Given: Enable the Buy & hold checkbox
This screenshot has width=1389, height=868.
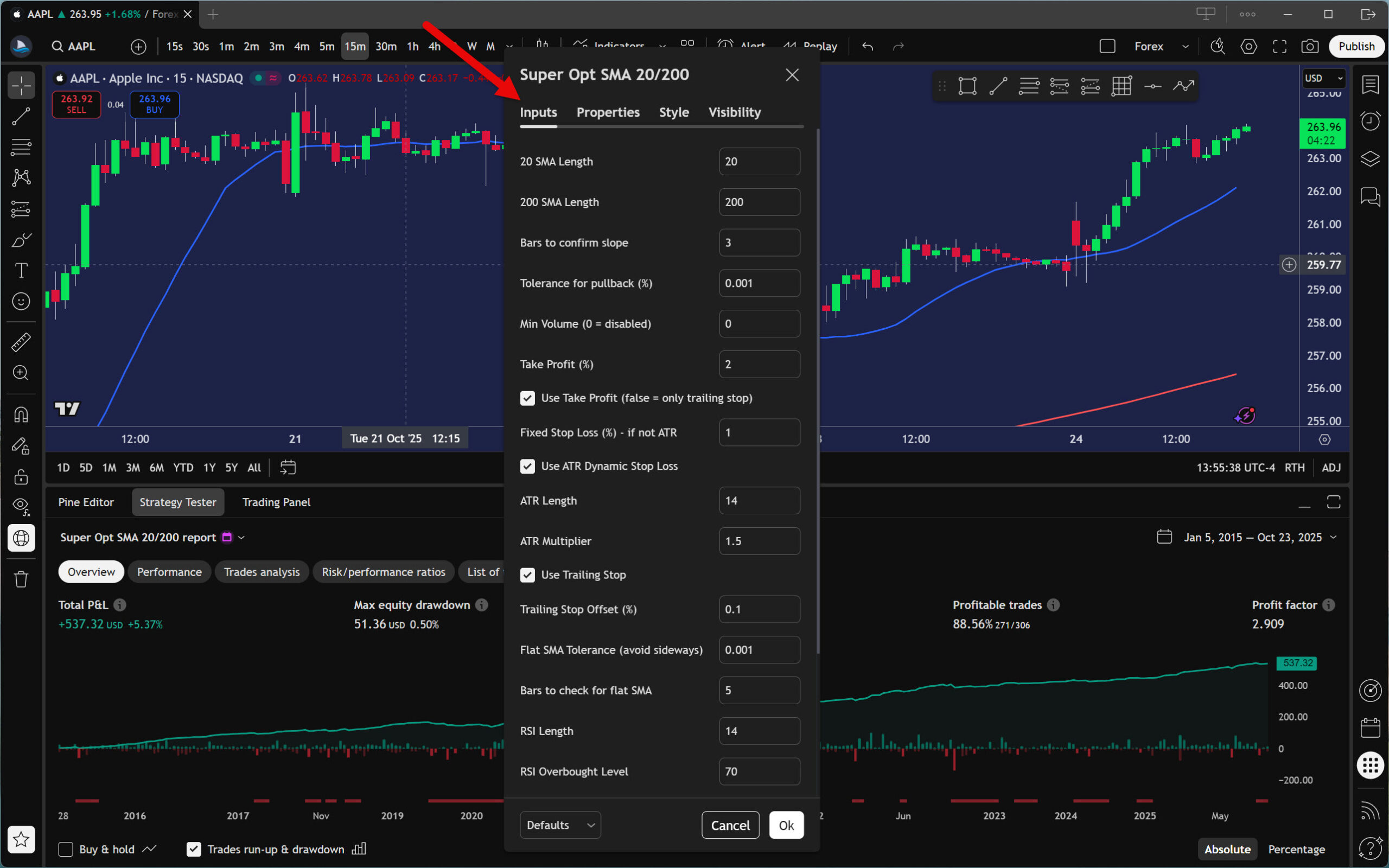Looking at the screenshot, I should point(66,849).
